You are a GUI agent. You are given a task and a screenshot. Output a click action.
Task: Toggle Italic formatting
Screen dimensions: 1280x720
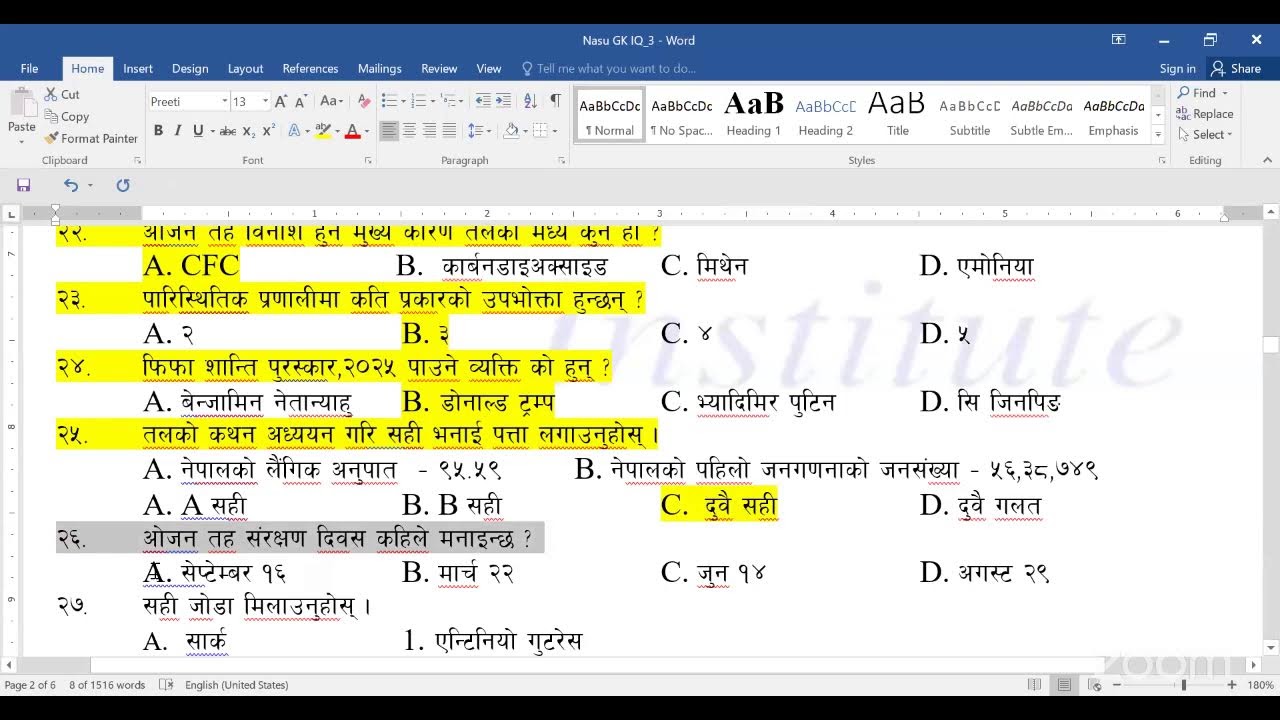(x=178, y=131)
